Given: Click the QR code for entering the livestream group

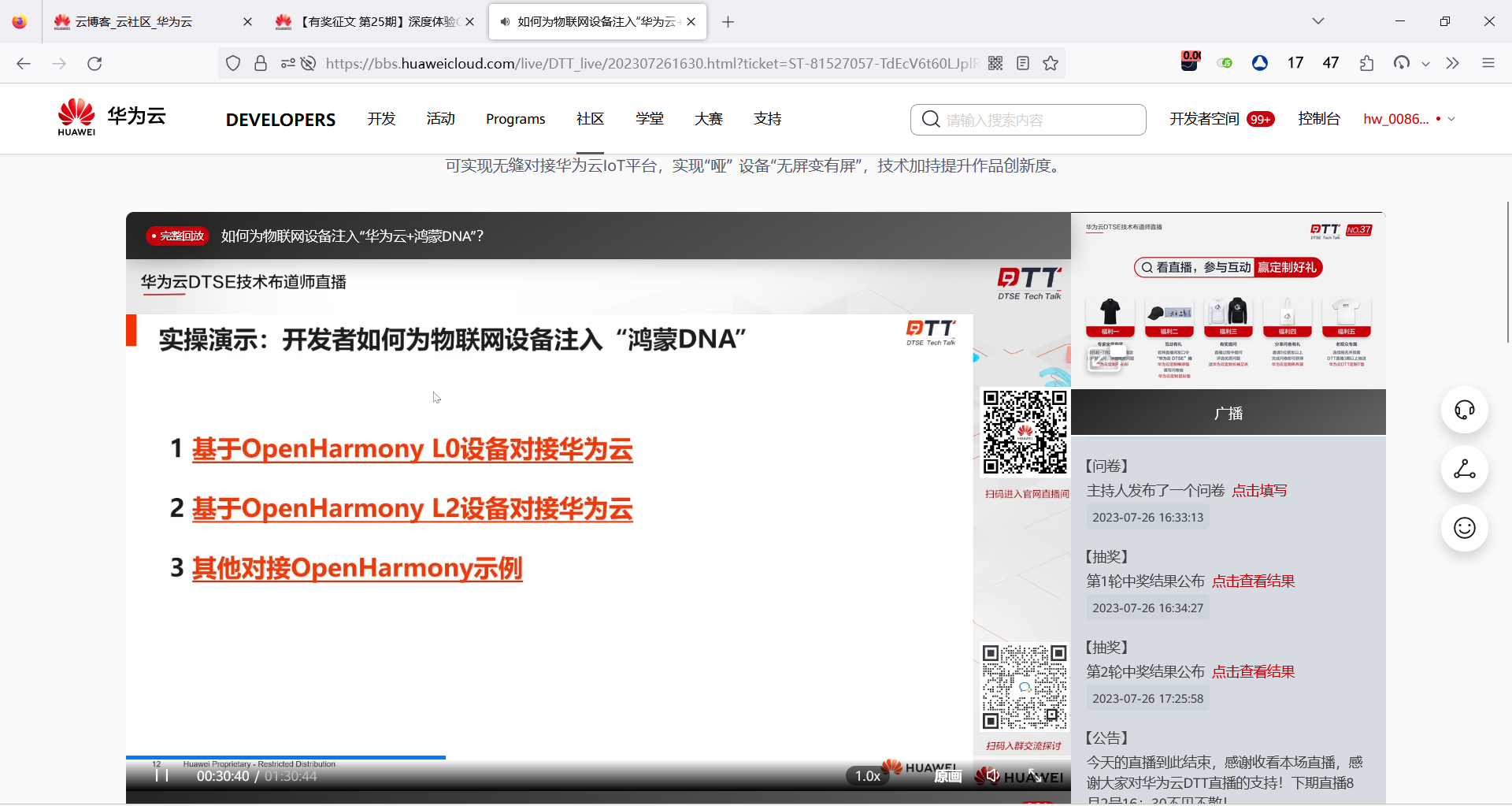Looking at the screenshot, I should pyautogui.click(x=1024, y=686).
